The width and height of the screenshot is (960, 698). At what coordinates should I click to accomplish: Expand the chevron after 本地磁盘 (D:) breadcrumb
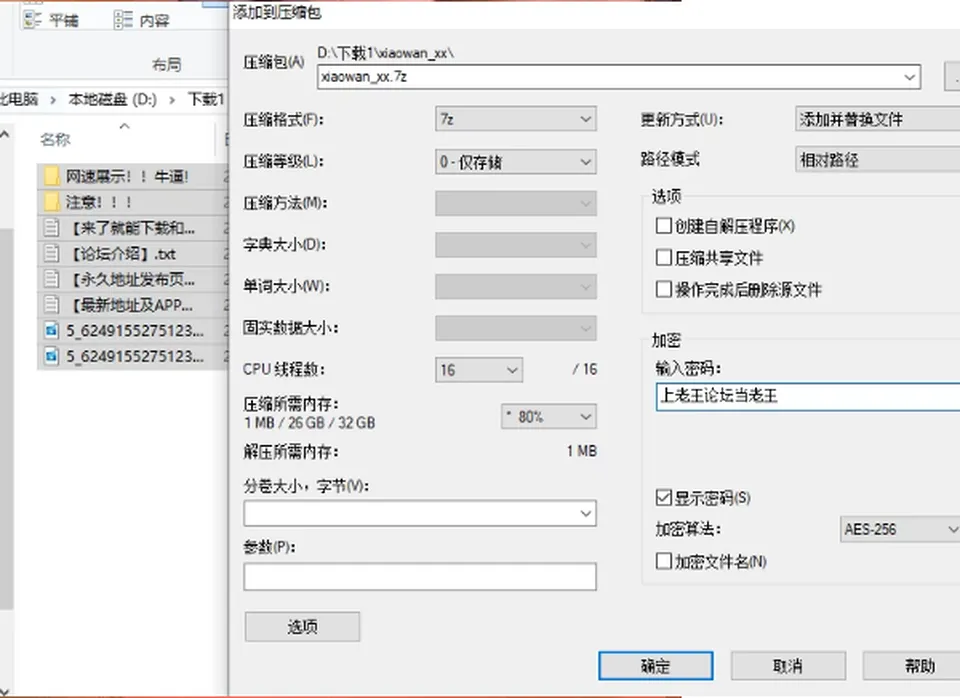(x=172, y=100)
